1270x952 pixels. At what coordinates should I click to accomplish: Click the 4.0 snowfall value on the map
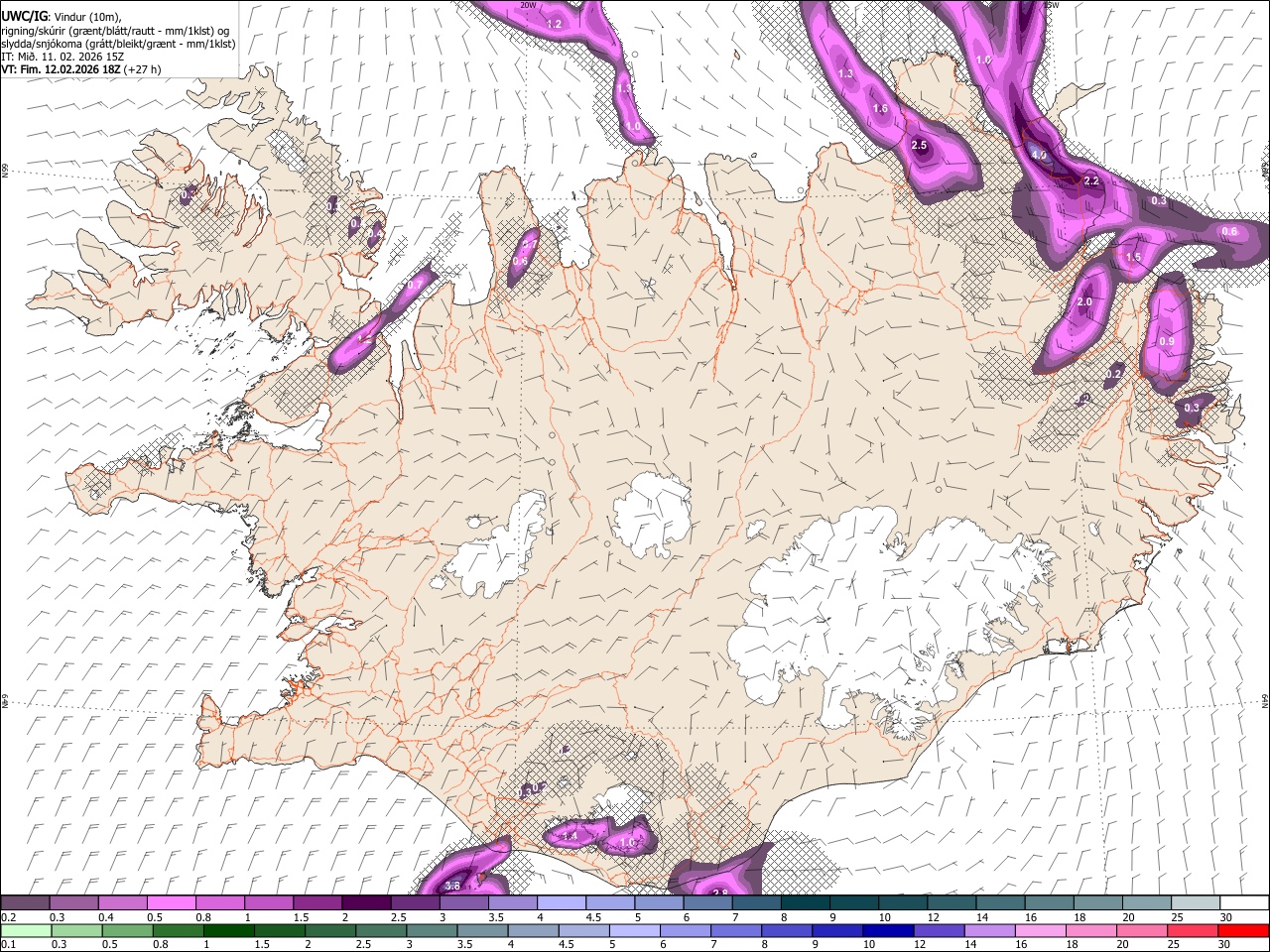(x=1039, y=156)
